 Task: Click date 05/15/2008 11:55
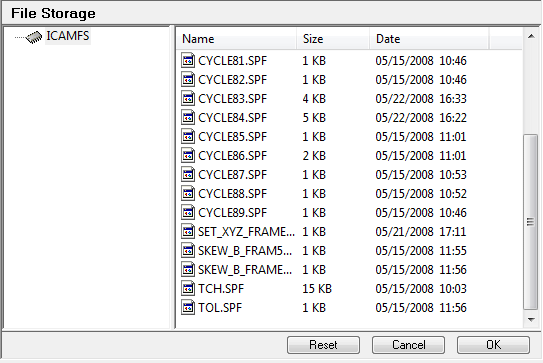(x=421, y=251)
